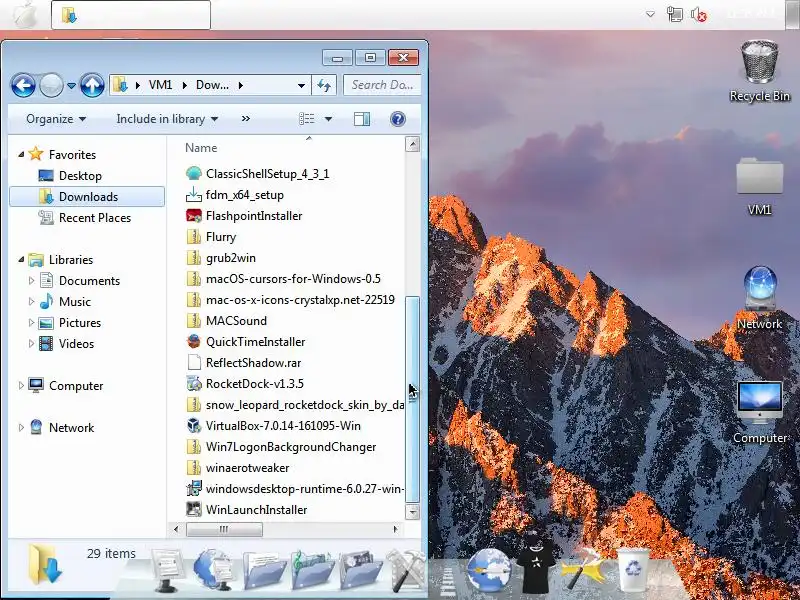
Task: Select Desktop in Favorites
Action: coord(80,176)
